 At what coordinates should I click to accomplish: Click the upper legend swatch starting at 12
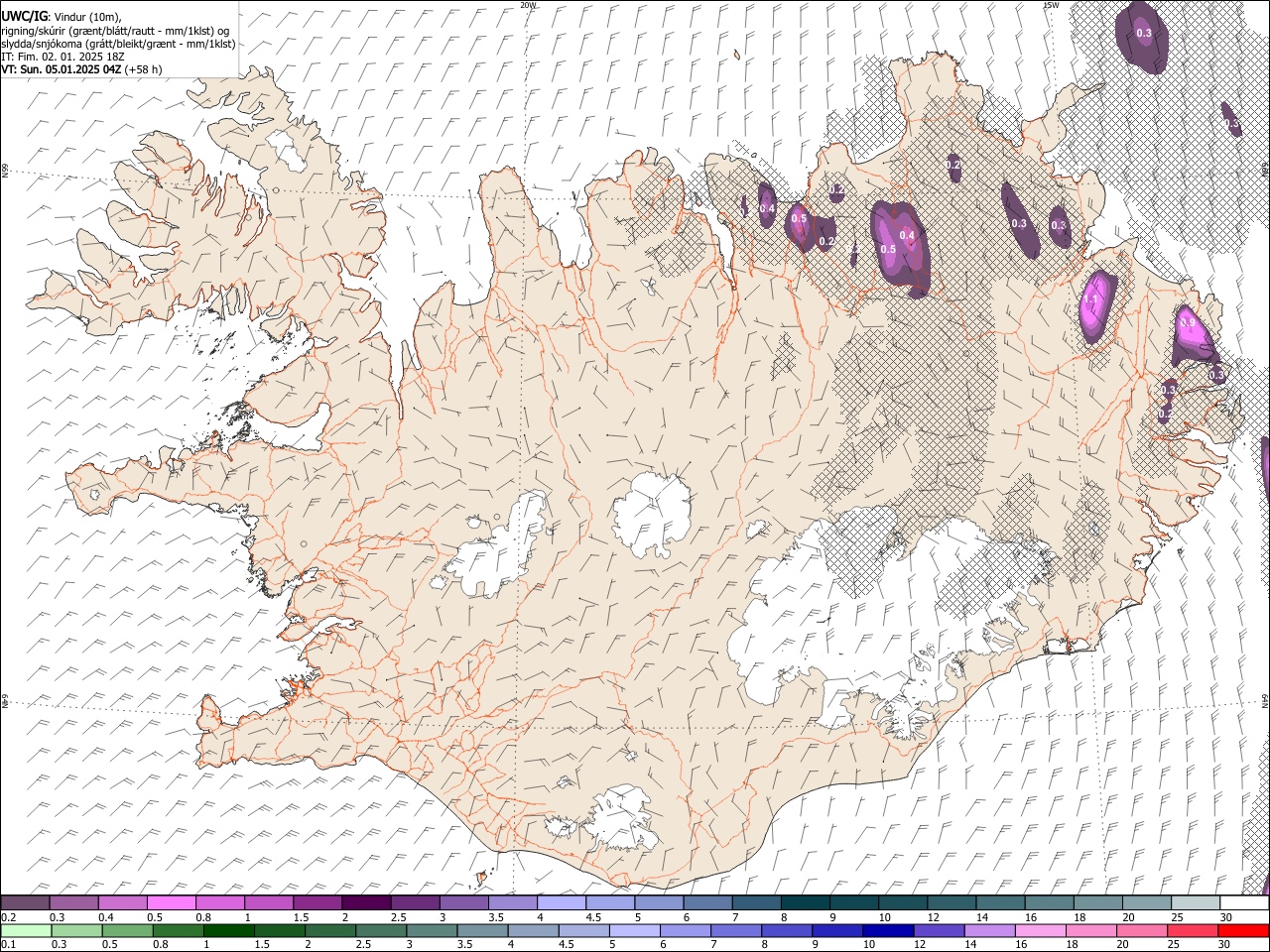coord(952,902)
